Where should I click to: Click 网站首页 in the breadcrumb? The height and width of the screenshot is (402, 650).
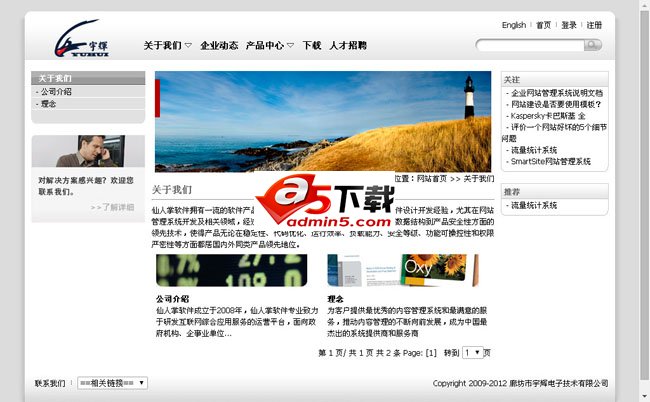pos(432,179)
